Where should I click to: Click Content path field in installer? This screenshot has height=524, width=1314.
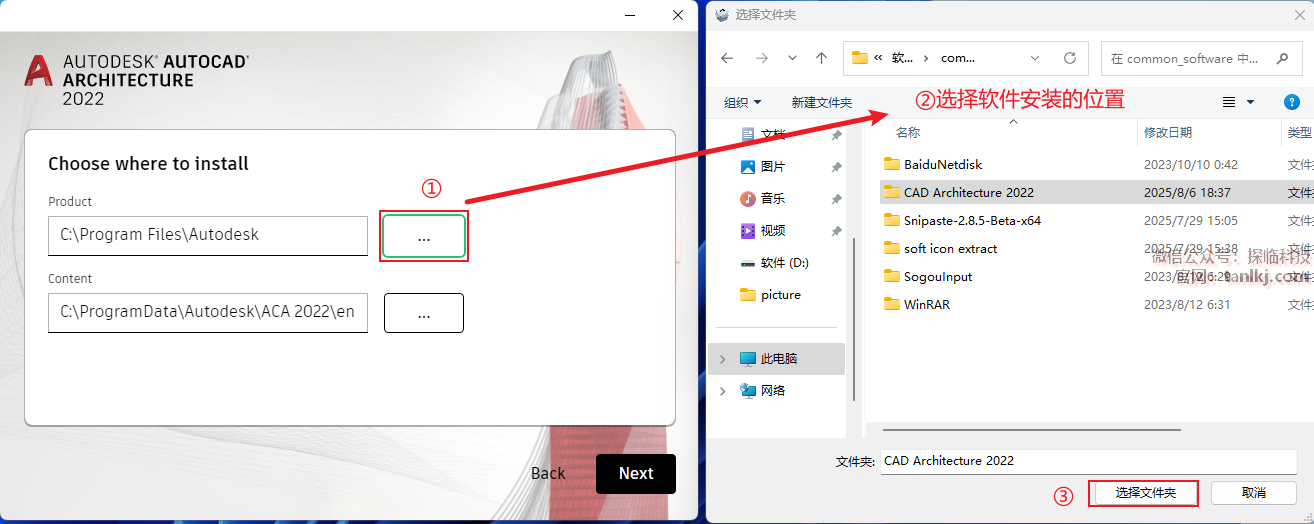coord(208,312)
